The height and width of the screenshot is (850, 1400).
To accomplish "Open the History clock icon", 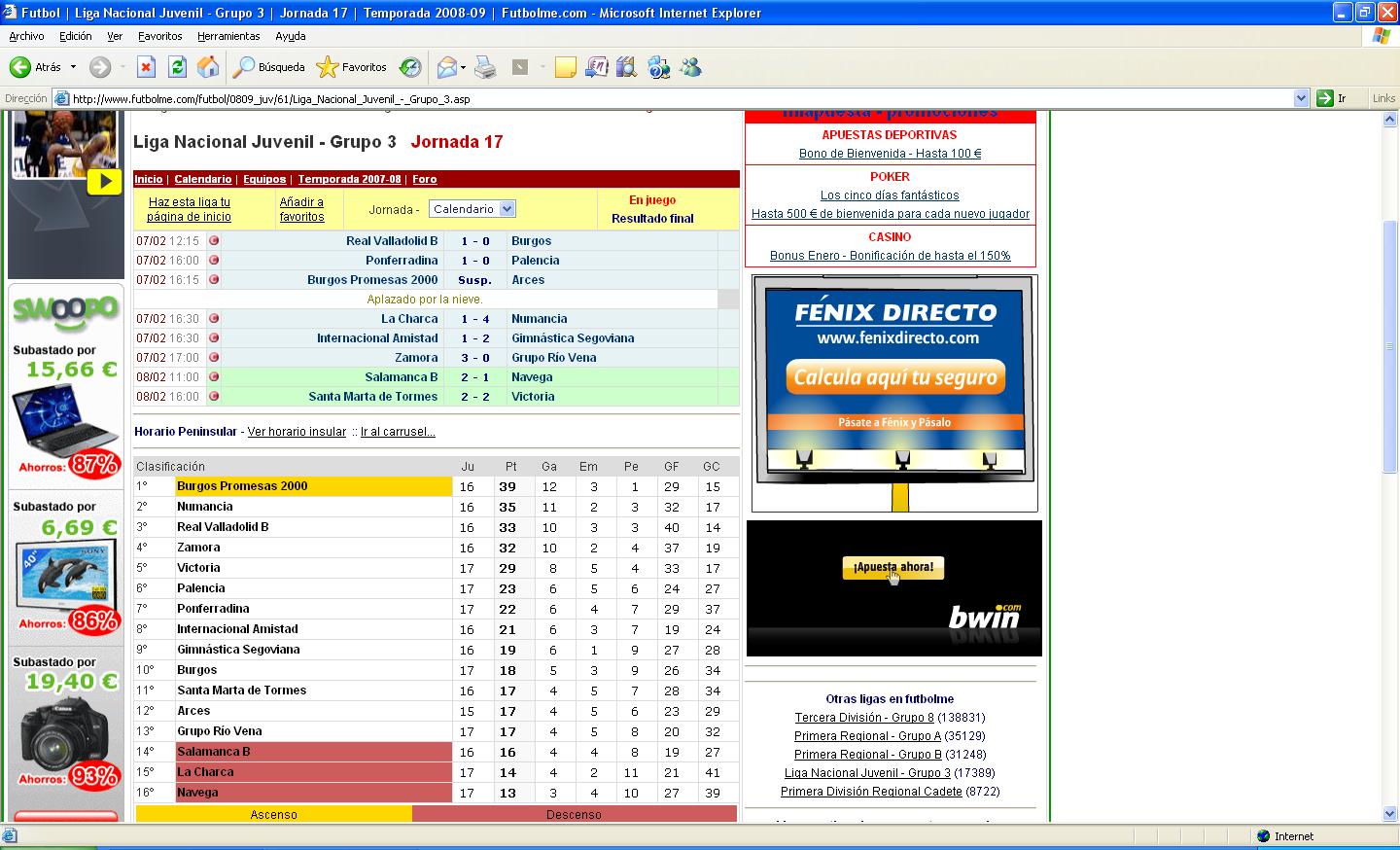I will [410, 67].
